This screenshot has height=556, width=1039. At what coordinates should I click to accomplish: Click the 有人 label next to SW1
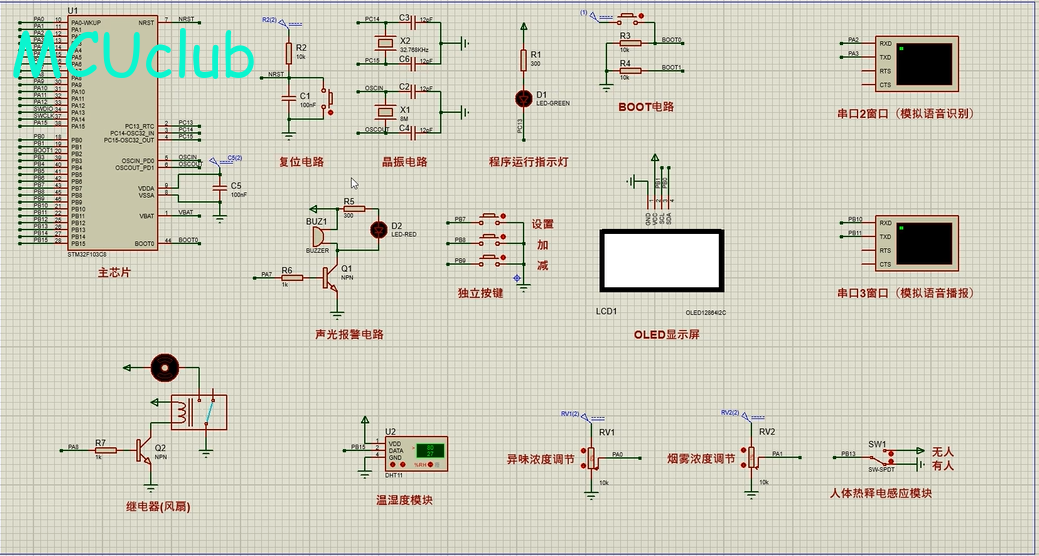(942, 466)
